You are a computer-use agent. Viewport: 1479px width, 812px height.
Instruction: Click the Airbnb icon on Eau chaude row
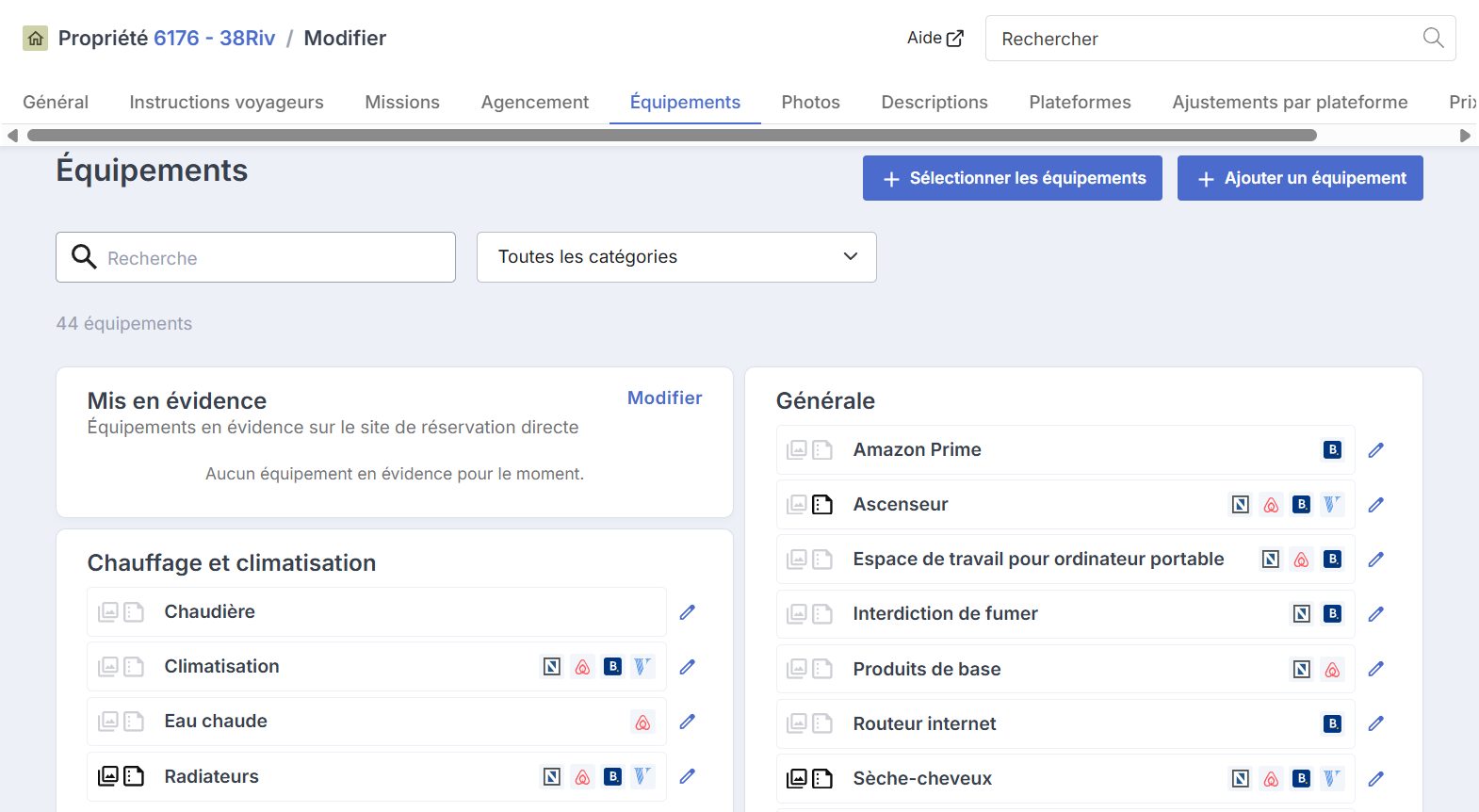[x=642, y=723]
